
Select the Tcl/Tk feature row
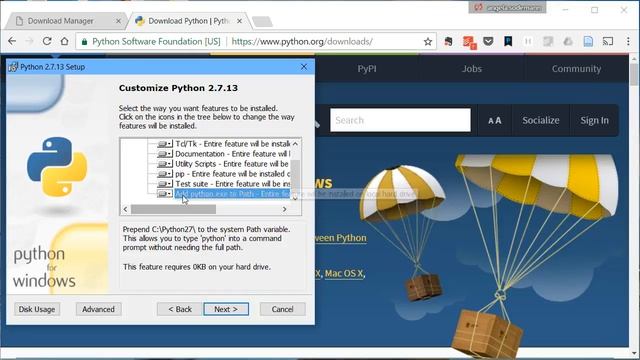(x=233, y=144)
